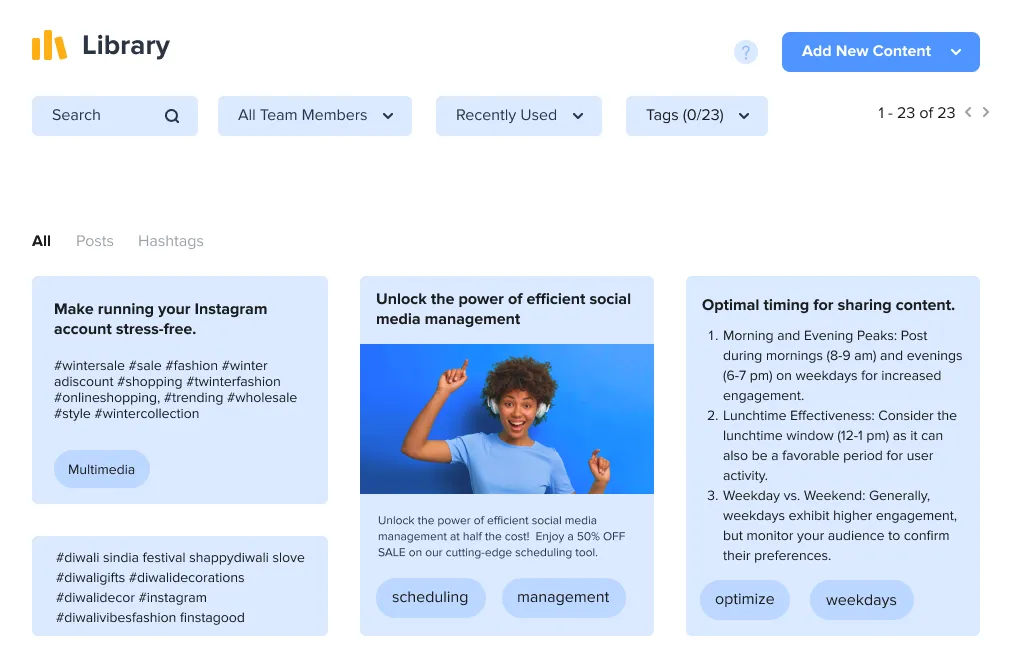Select the All tab
This screenshot has height=660, width=1012.
click(41, 241)
